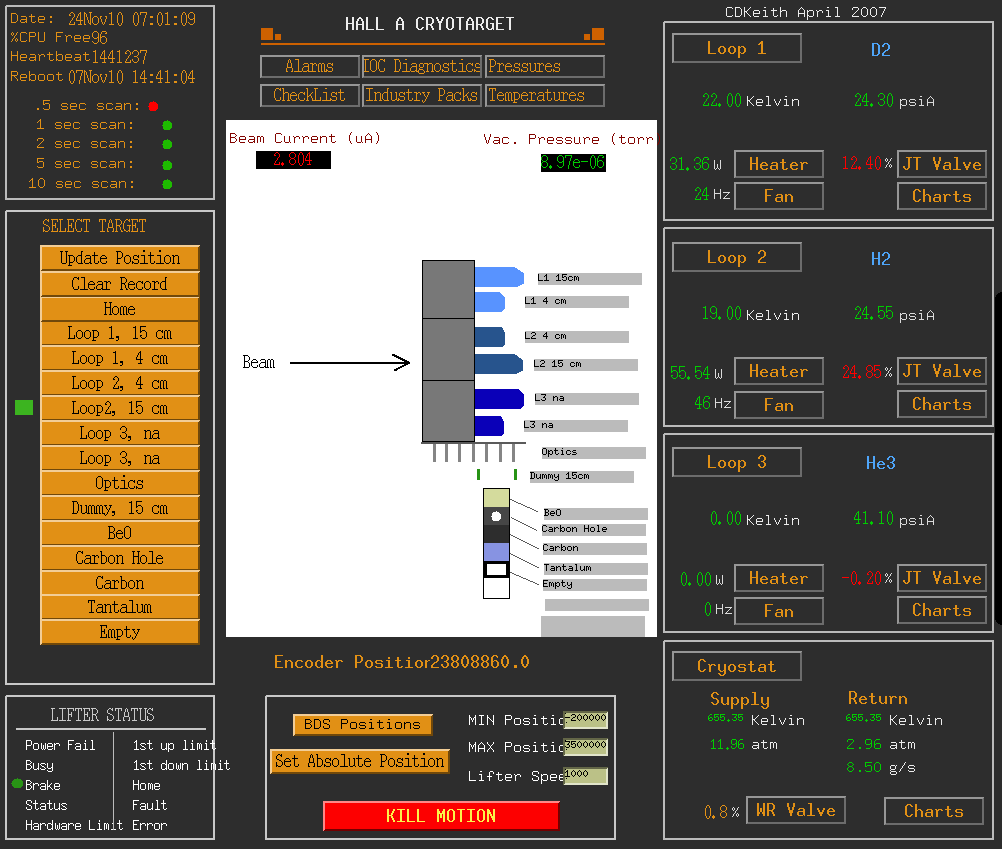Viewport: 1002px width, 849px height.
Task: Click the Dummy 15cm diagram label
Action: pyautogui.click(x=581, y=477)
